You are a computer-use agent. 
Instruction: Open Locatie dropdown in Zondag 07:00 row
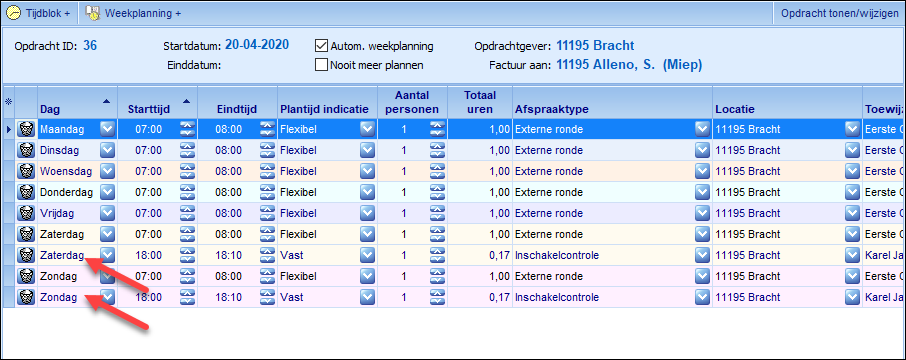pyautogui.click(x=852, y=276)
